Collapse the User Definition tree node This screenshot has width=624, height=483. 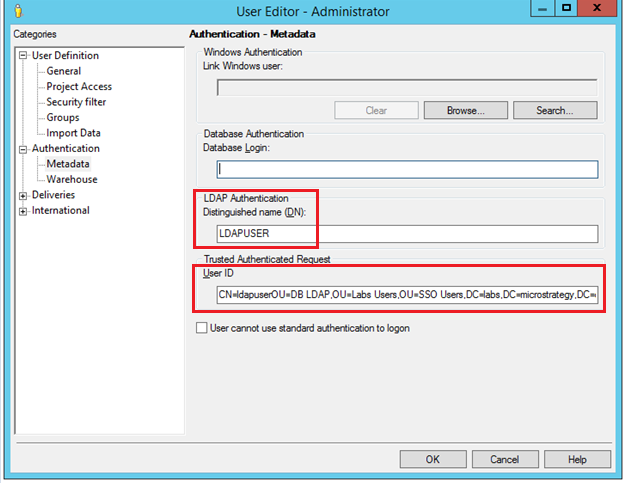23,56
